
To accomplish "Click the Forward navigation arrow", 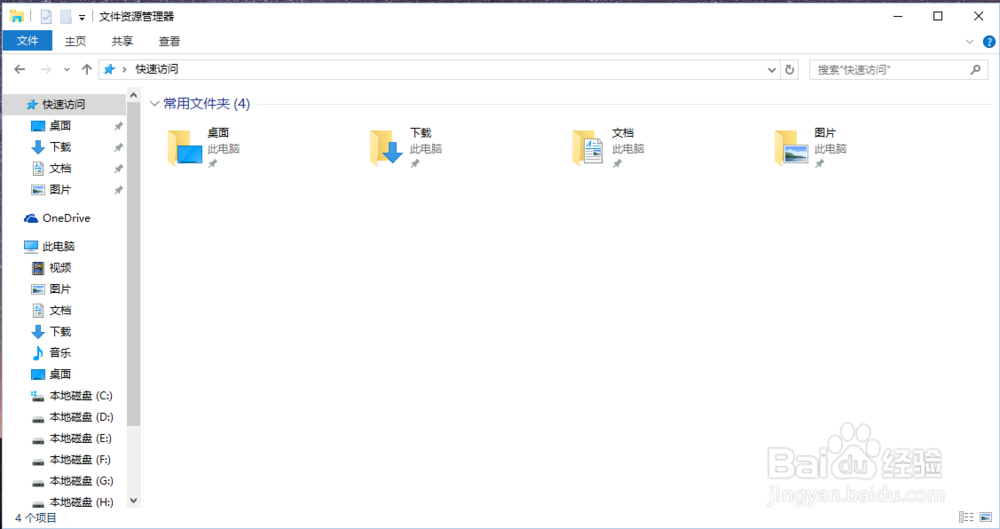I will click(45, 69).
